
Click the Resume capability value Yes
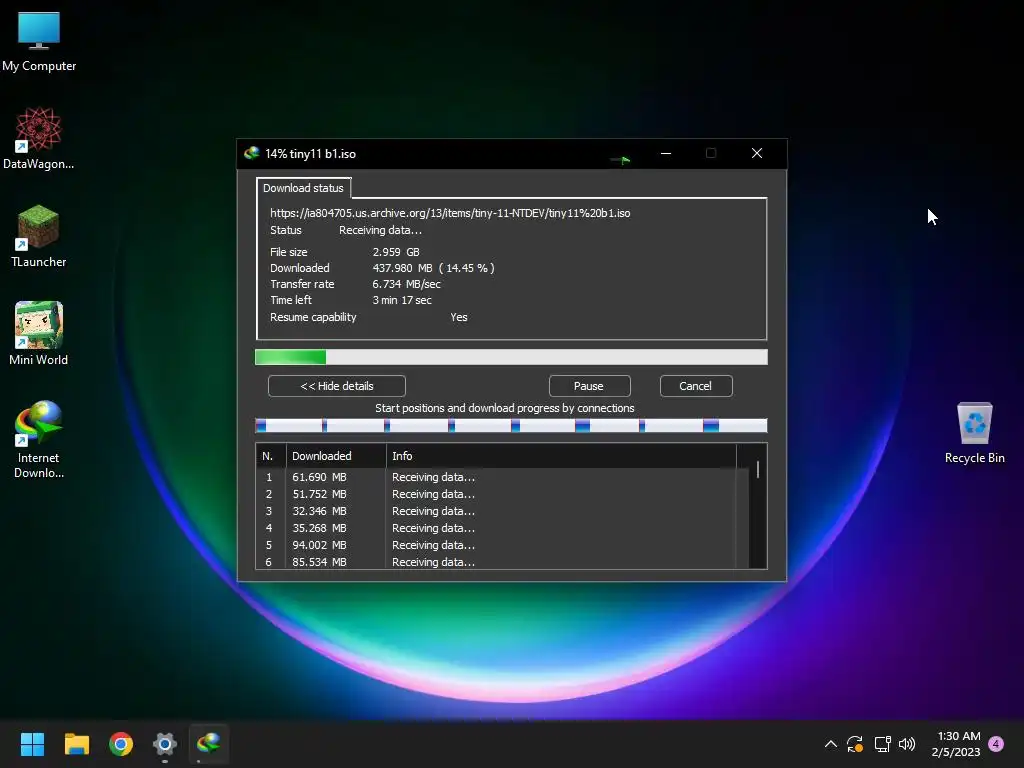tap(459, 317)
